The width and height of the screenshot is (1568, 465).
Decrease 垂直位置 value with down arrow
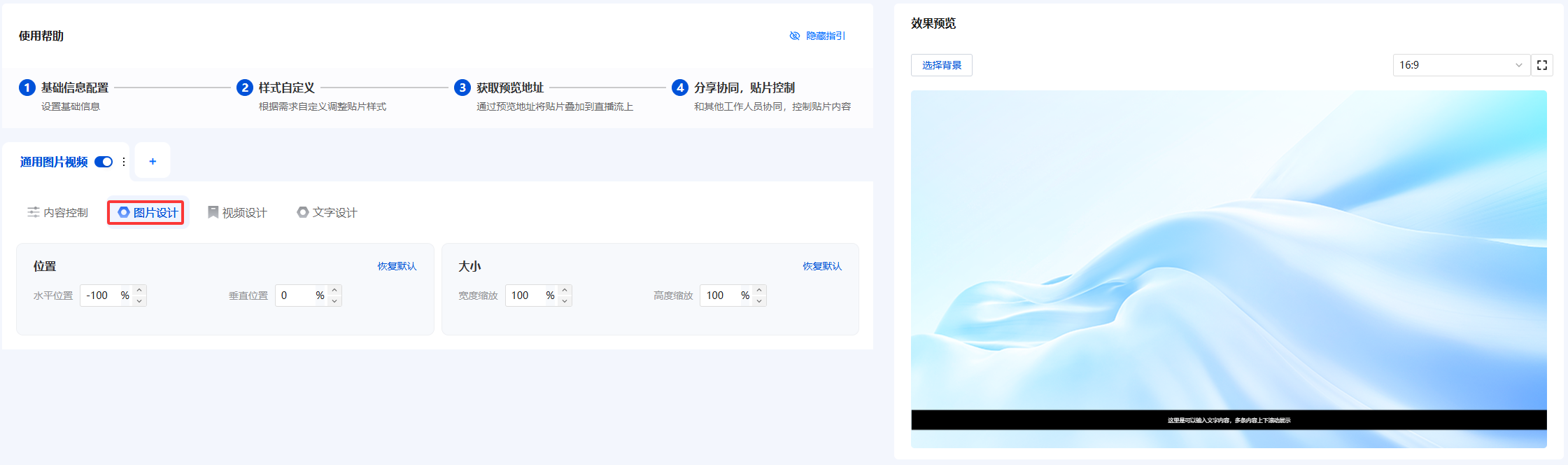point(334,301)
